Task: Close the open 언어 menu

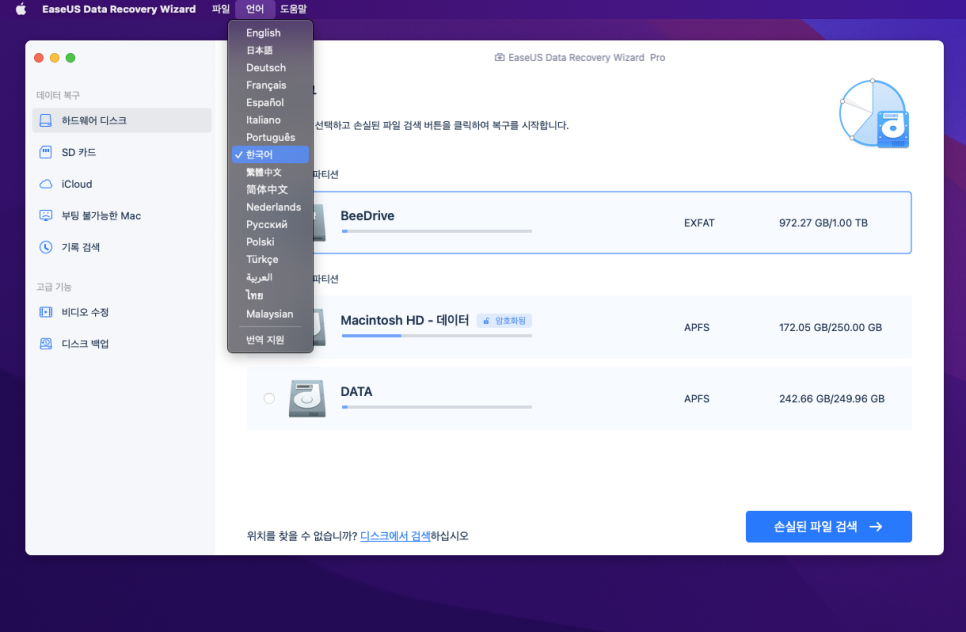Action: tap(254, 9)
